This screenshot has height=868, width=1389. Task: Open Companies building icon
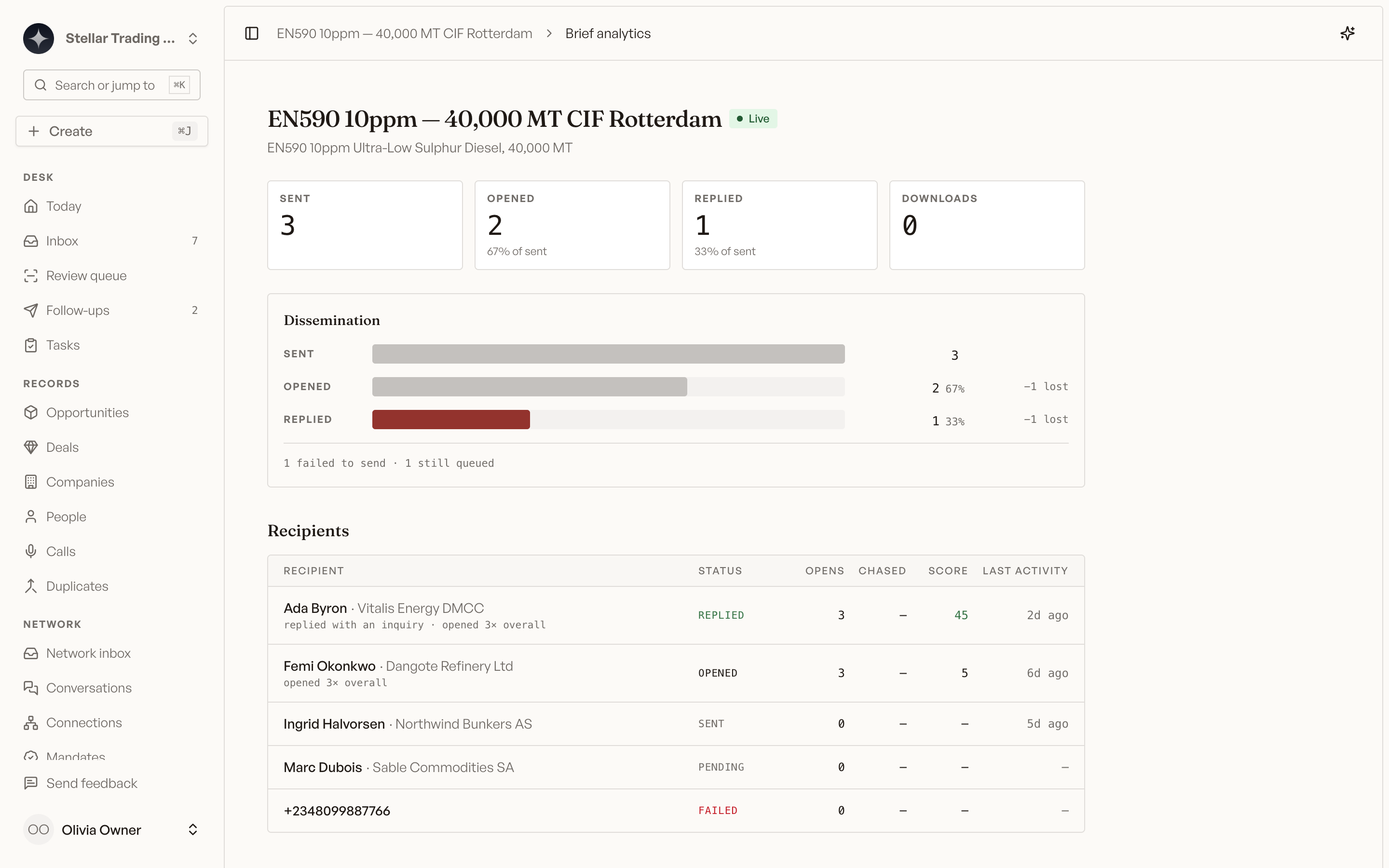(31, 482)
